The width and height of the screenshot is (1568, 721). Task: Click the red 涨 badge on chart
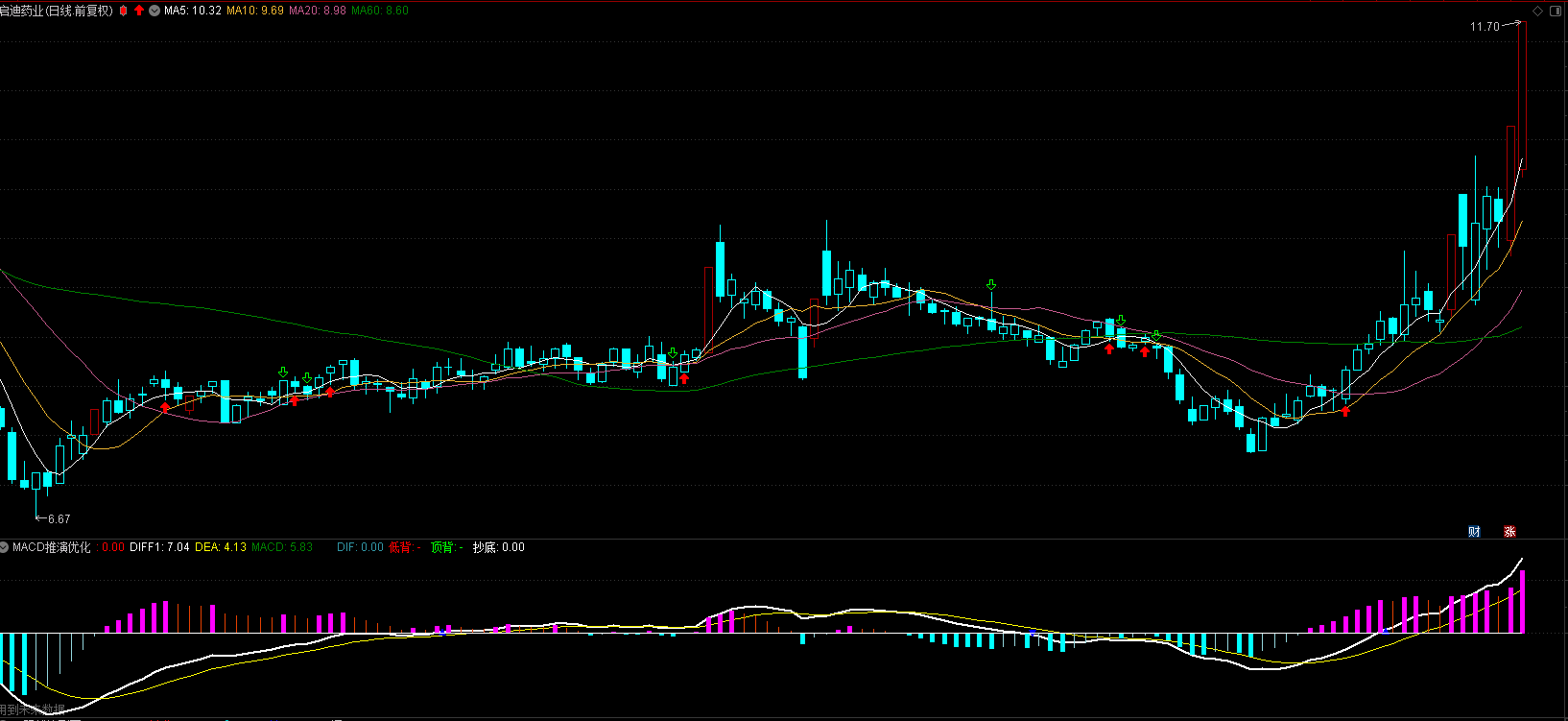[x=1509, y=531]
